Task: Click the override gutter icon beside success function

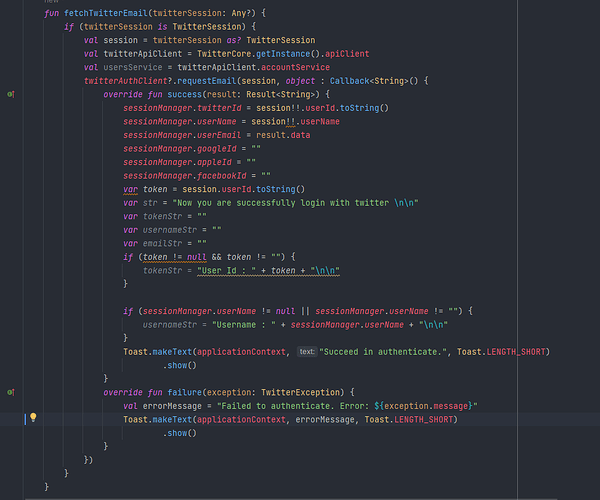Action: click(x=11, y=94)
